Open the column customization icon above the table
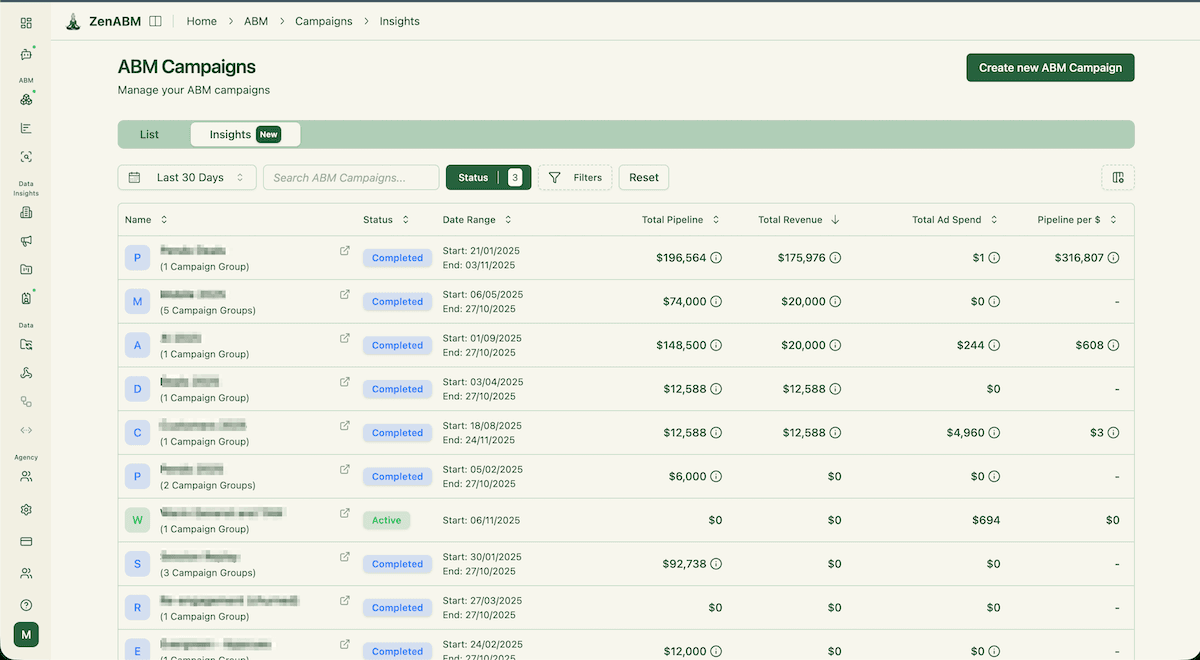The width and height of the screenshot is (1200, 660). pyautogui.click(x=1118, y=177)
